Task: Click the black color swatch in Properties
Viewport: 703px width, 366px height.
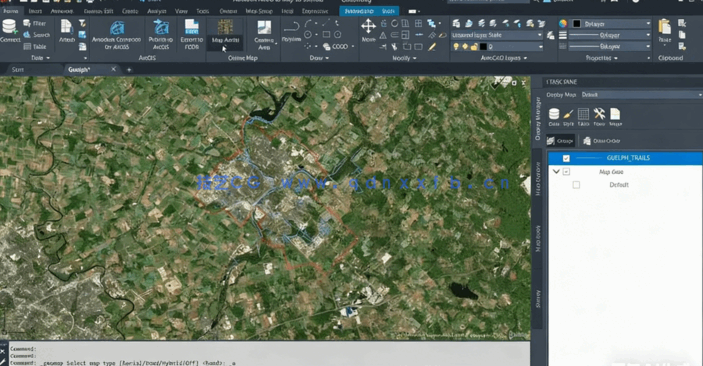Action: pyautogui.click(x=577, y=23)
